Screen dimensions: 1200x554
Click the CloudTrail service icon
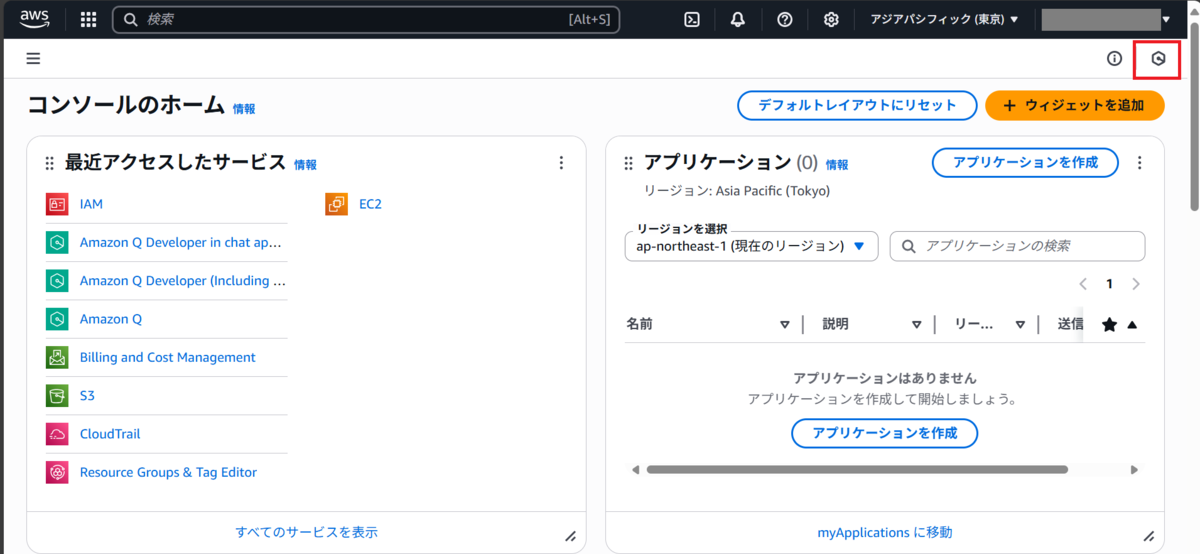pos(57,434)
